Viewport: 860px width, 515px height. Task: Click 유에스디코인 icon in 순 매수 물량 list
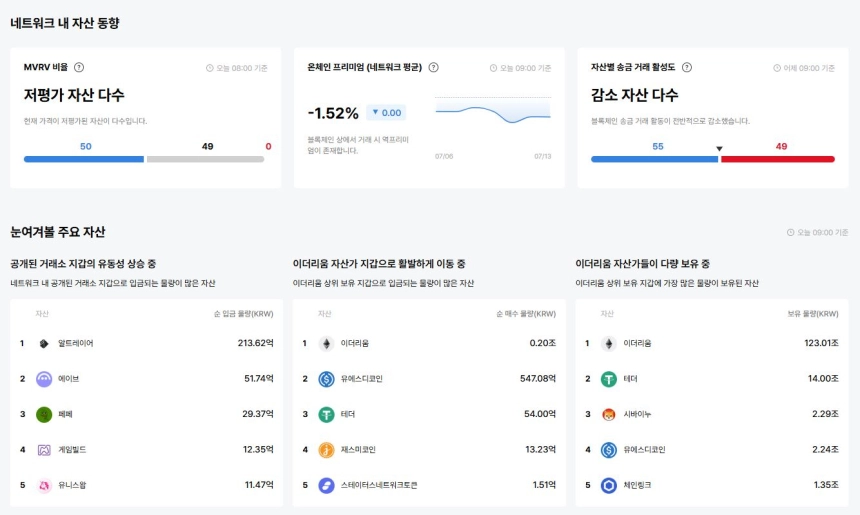point(326,379)
